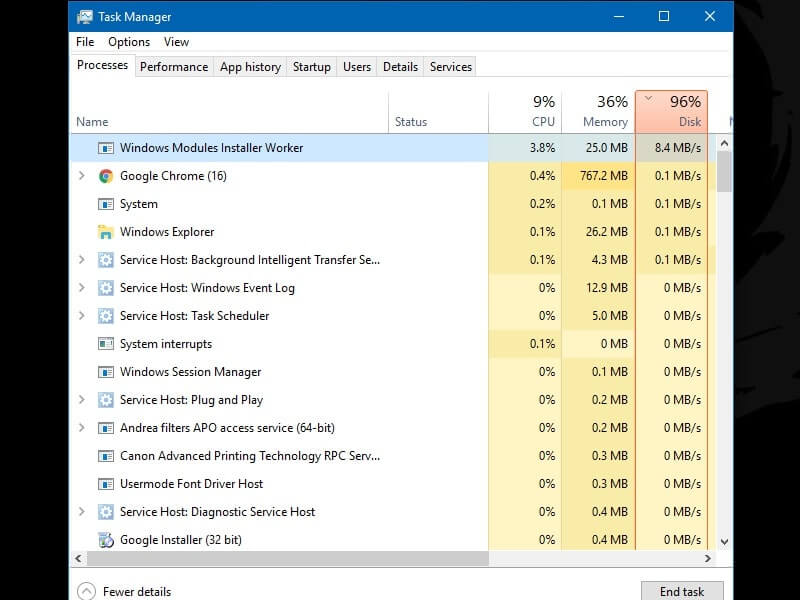
Task: Click the Usermode Font Driver Host icon
Action: 106,484
